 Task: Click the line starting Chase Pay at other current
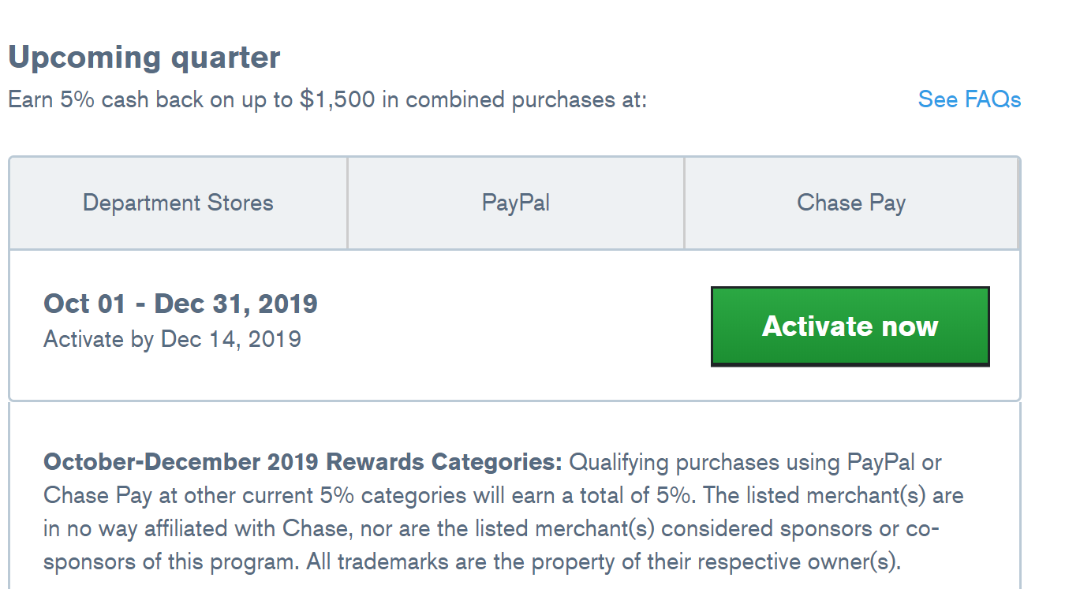[300, 496]
